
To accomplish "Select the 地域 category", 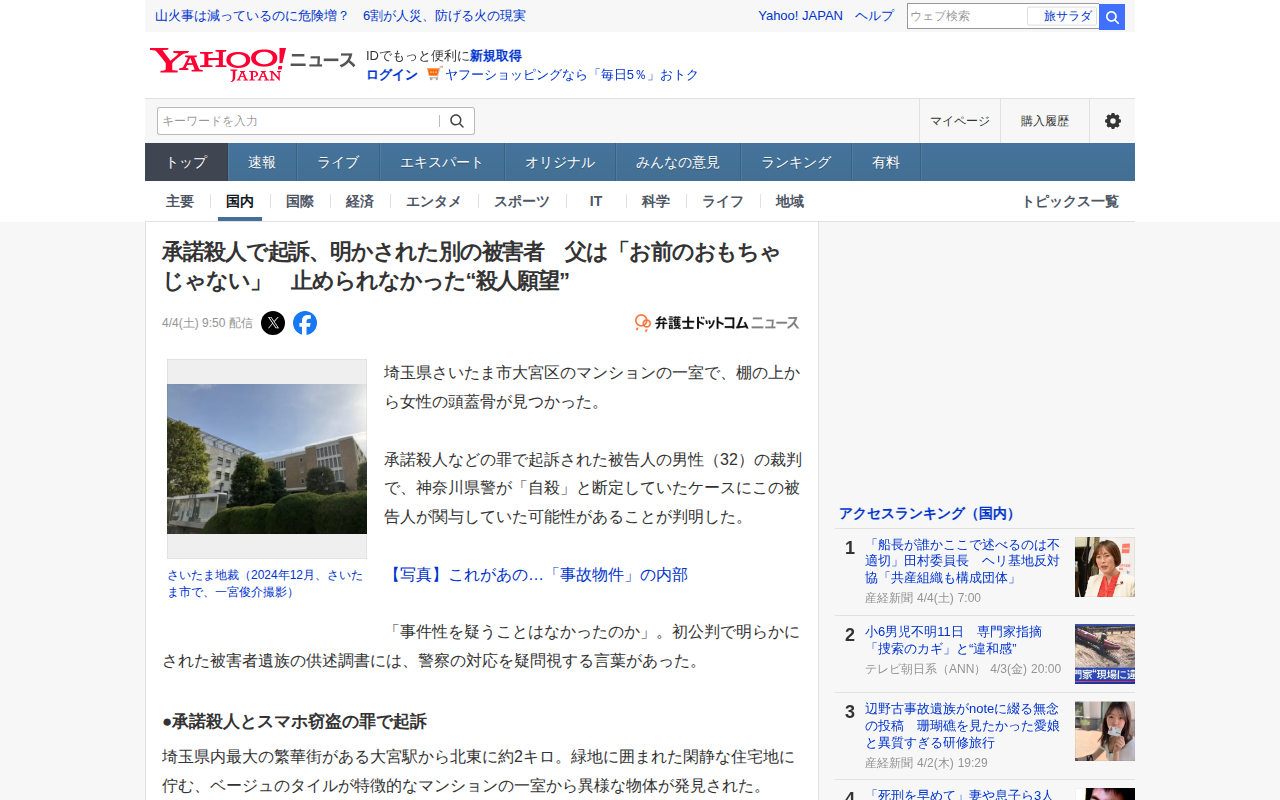I will coord(790,201).
